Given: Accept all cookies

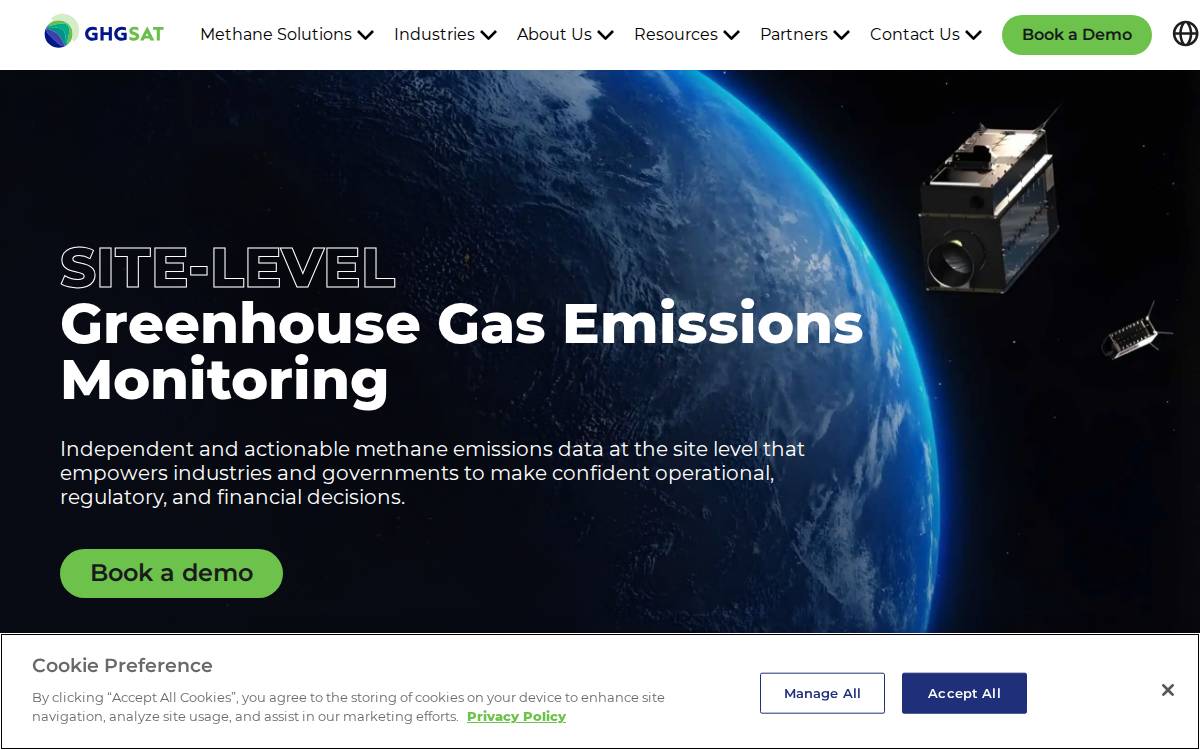Looking at the screenshot, I should (964, 693).
